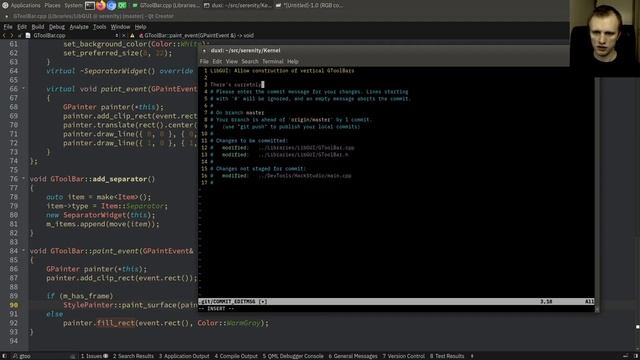Screen dimensions: 640x360
Task: Open the Version Control pane
Action: [403, 356]
